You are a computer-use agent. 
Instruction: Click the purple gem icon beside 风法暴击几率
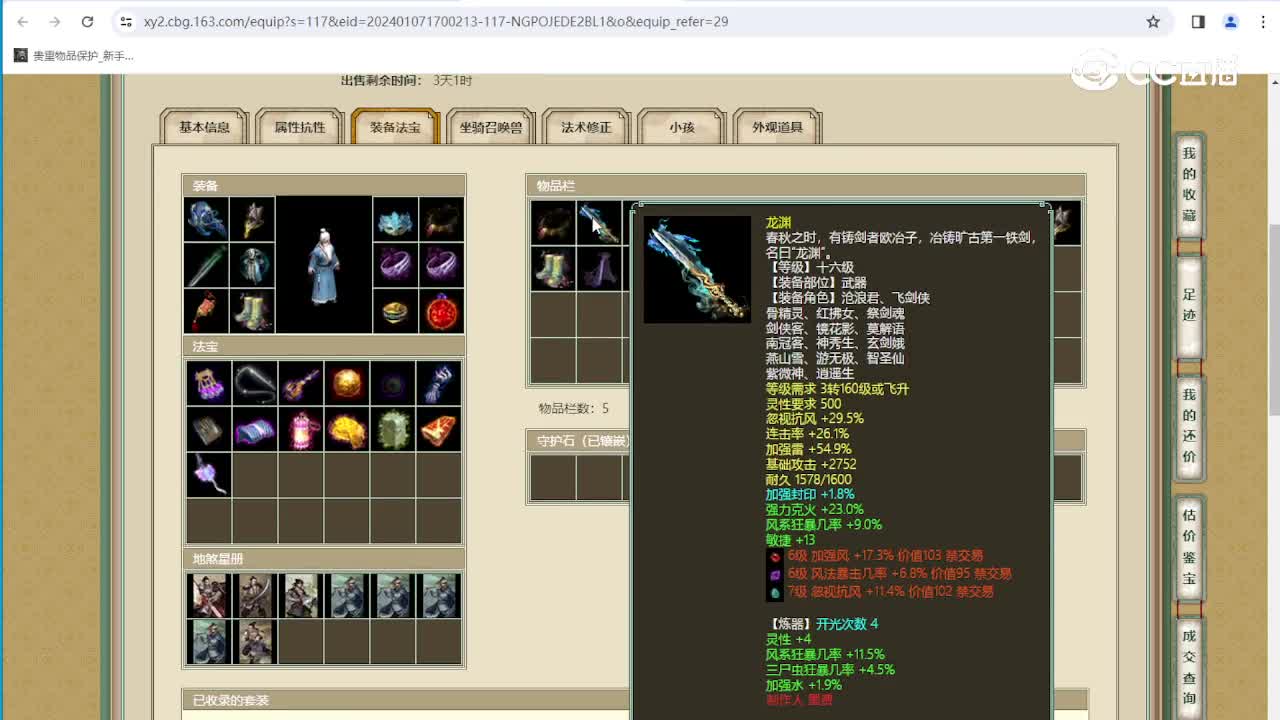pos(775,574)
